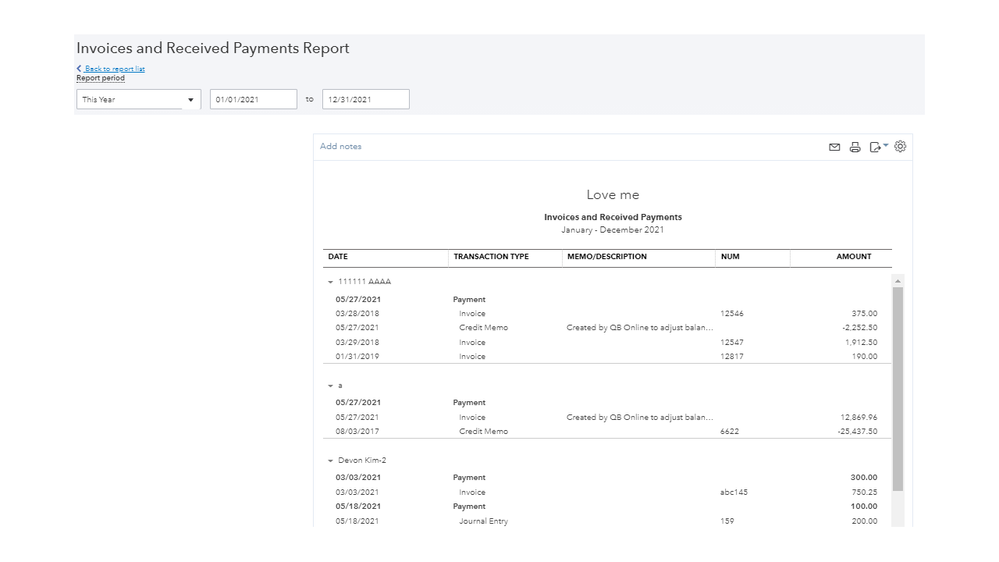Click the AMOUNT column header
The height and width of the screenshot is (562, 999).
pyautogui.click(x=853, y=257)
